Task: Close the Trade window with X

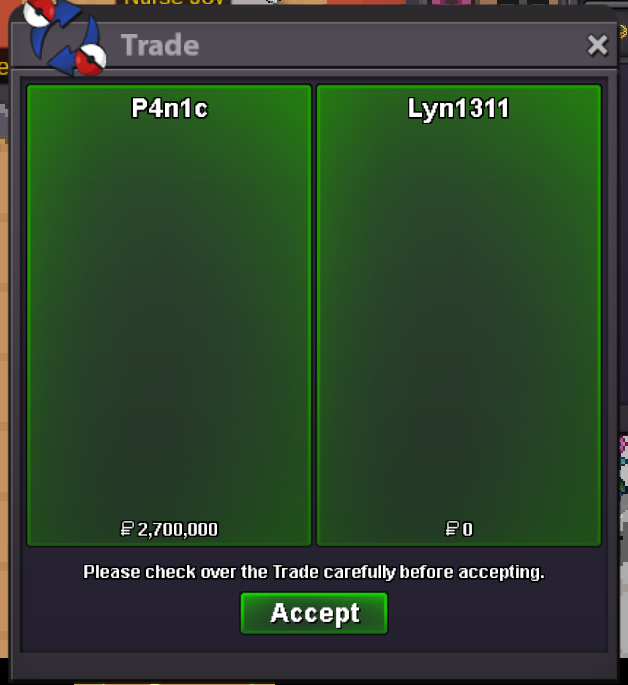Action: click(597, 45)
